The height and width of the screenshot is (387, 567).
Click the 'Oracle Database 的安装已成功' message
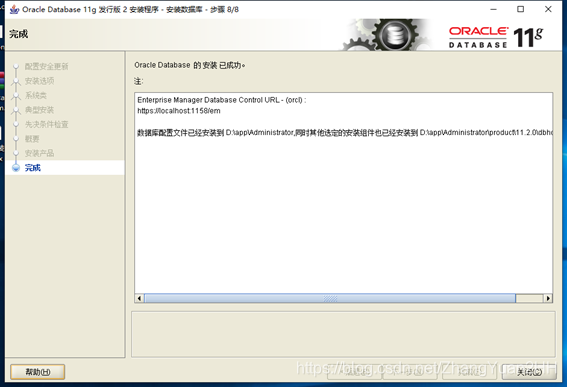[189, 65]
